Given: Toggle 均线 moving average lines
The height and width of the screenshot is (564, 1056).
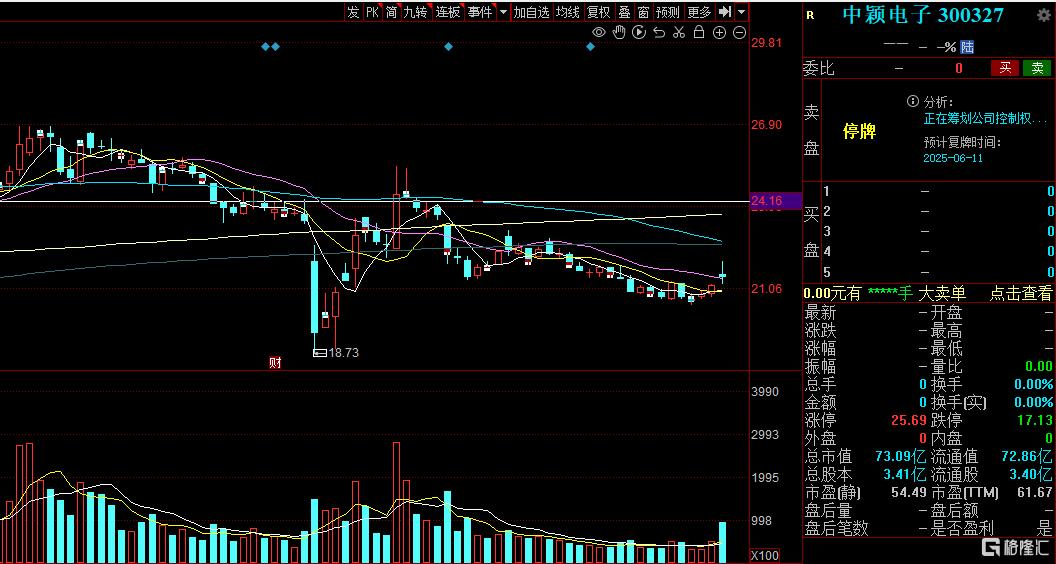Looking at the screenshot, I should coord(567,11).
